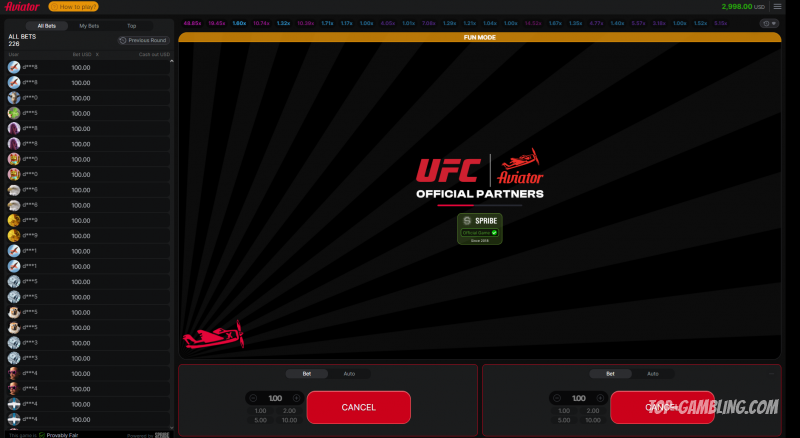This screenshot has width=800, height=438.
Task: Increase left bet amount with plus icon
Action: pos(296,398)
